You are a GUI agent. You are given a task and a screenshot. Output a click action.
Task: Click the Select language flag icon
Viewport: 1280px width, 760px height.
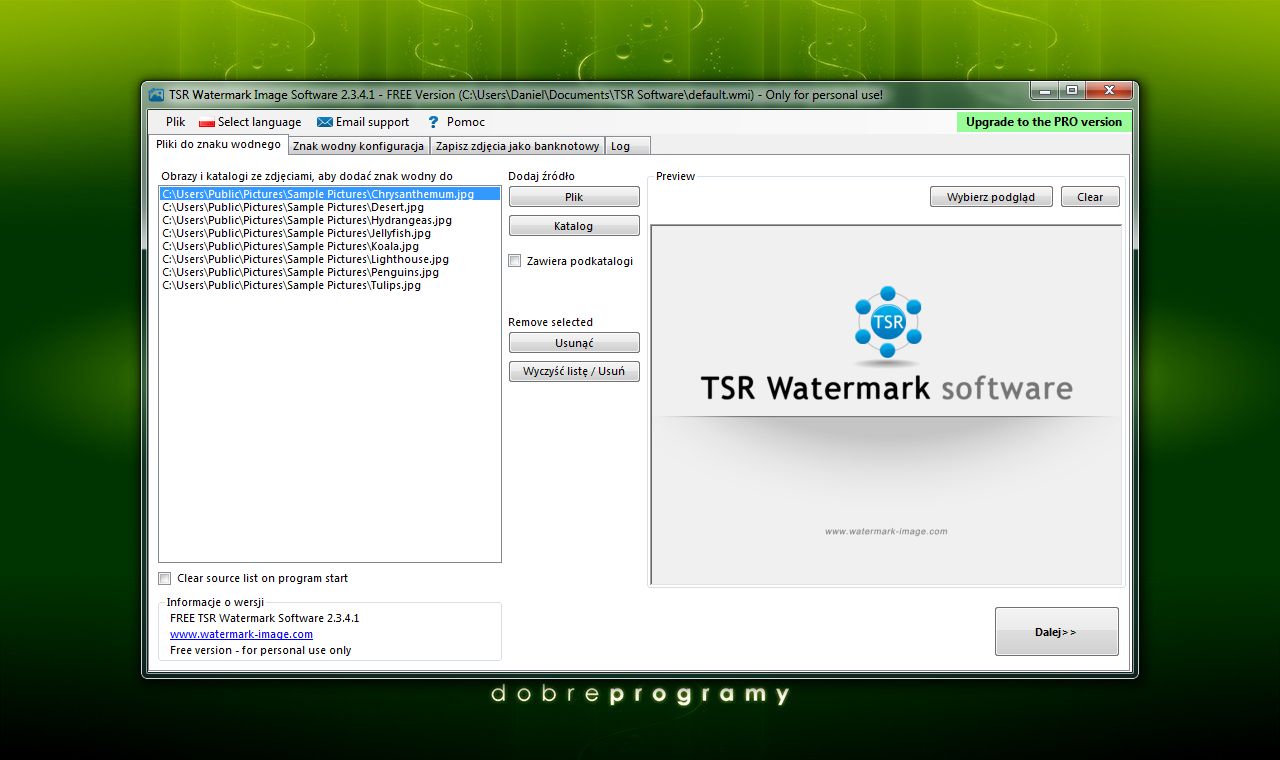pyautogui.click(x=206, y=121)
